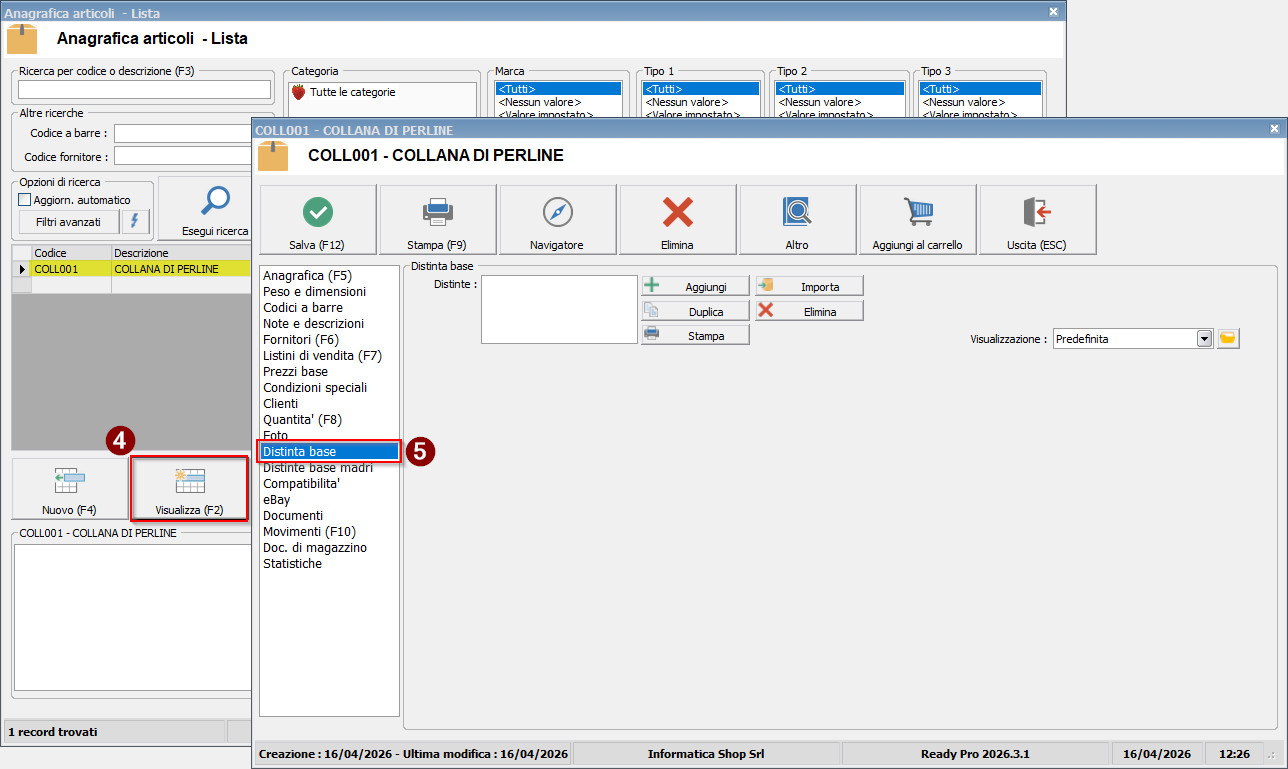Click the Ricerca per codice o descrizione field

click(145, 90)
